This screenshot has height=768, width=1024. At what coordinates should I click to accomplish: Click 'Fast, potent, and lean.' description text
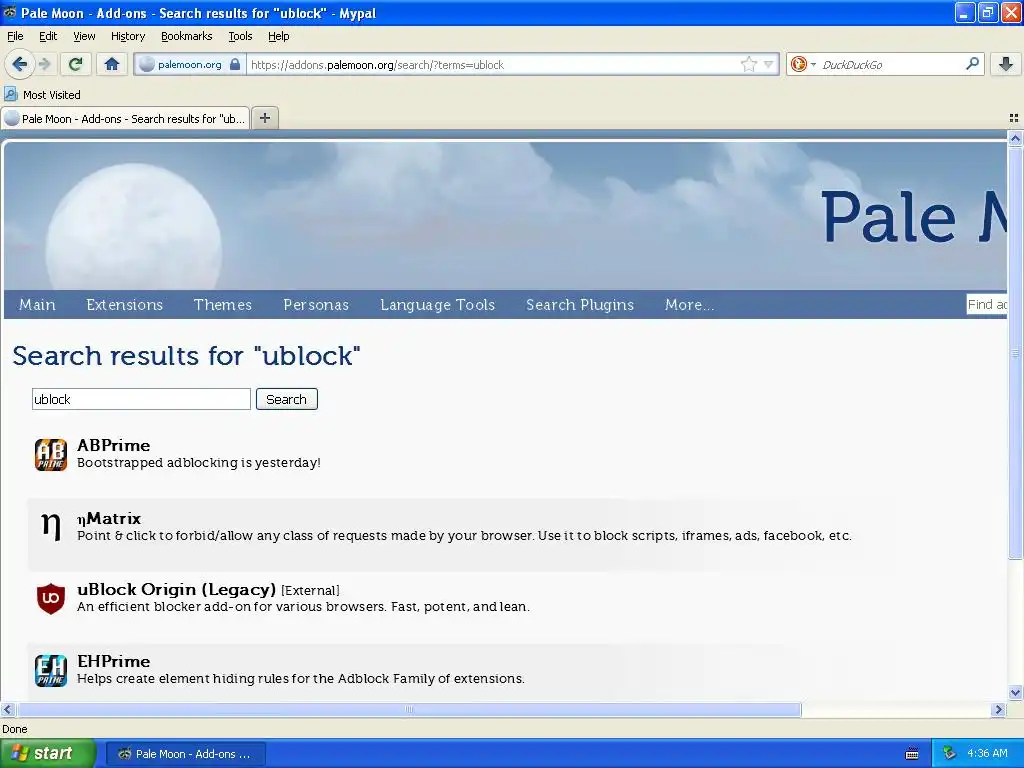point(460,607)
